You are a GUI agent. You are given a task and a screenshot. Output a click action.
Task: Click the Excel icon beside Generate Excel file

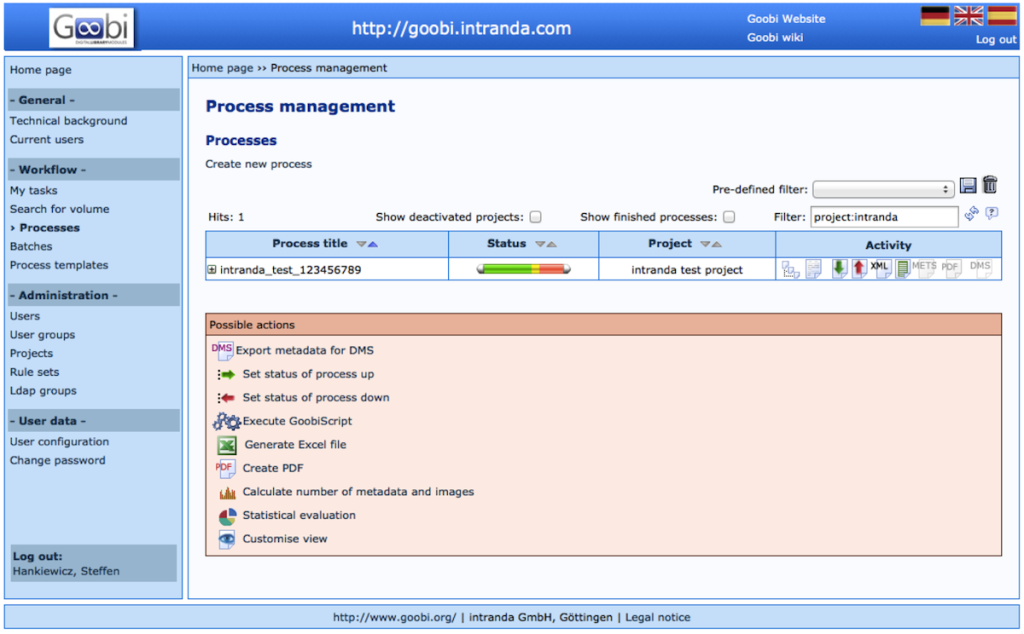click(227, 445)
